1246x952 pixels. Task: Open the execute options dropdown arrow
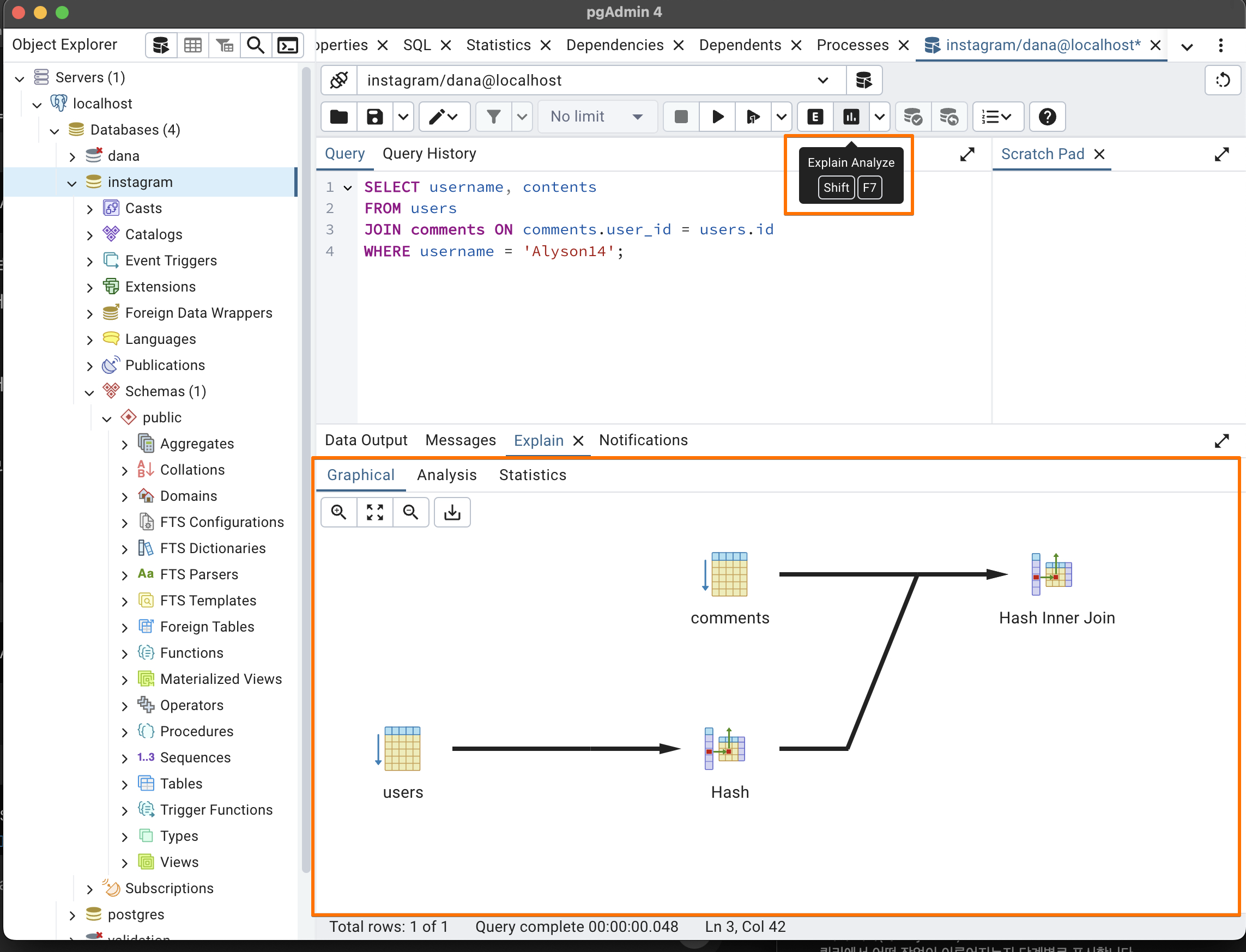[x=781, y=117]
